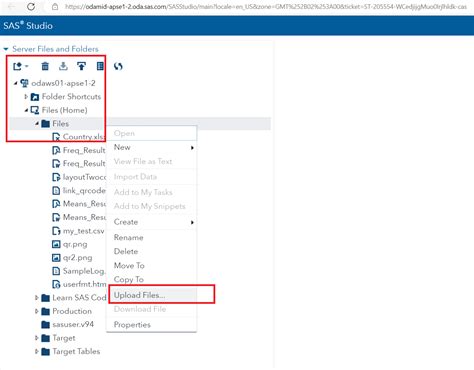The height and width of the screenshot is (370, 474).
Task: Expand the Target folder
Action: [37, 338]
